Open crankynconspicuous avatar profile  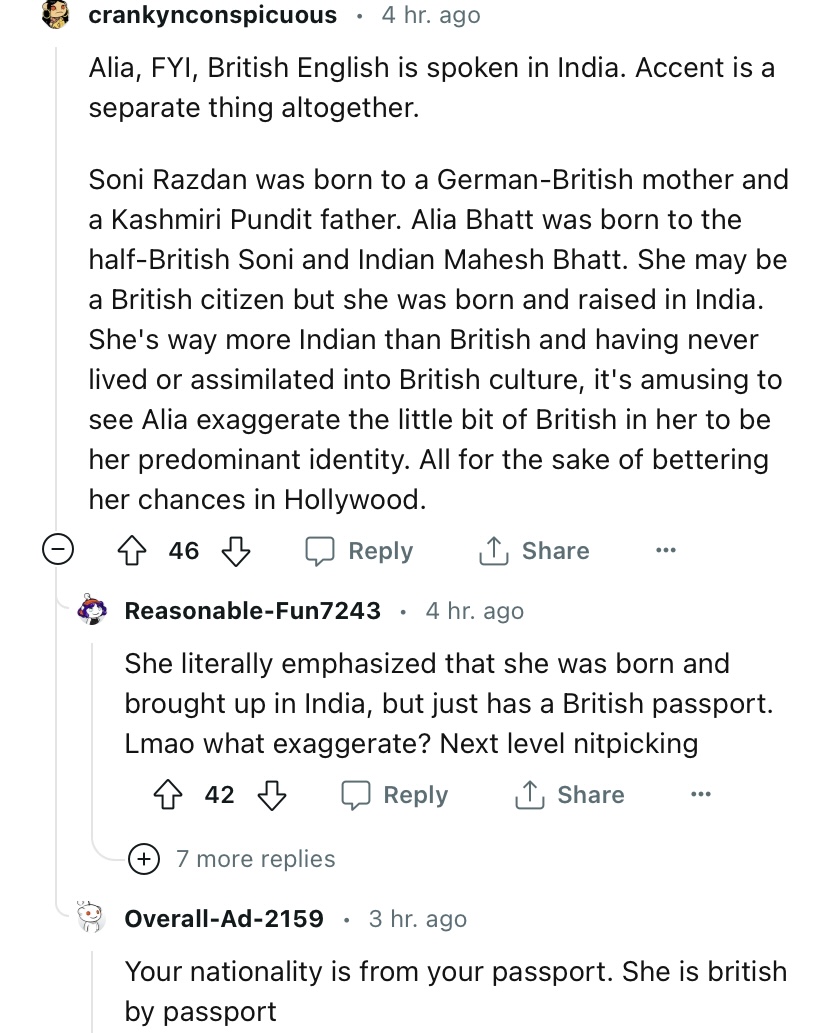(55, 15)
